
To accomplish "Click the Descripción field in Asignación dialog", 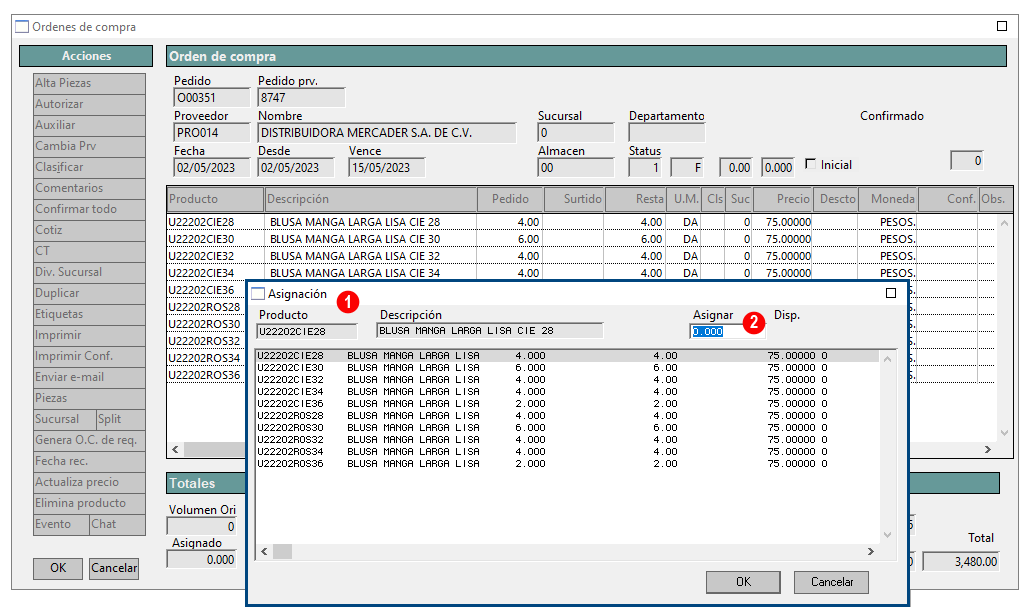I will pos(490,331).
